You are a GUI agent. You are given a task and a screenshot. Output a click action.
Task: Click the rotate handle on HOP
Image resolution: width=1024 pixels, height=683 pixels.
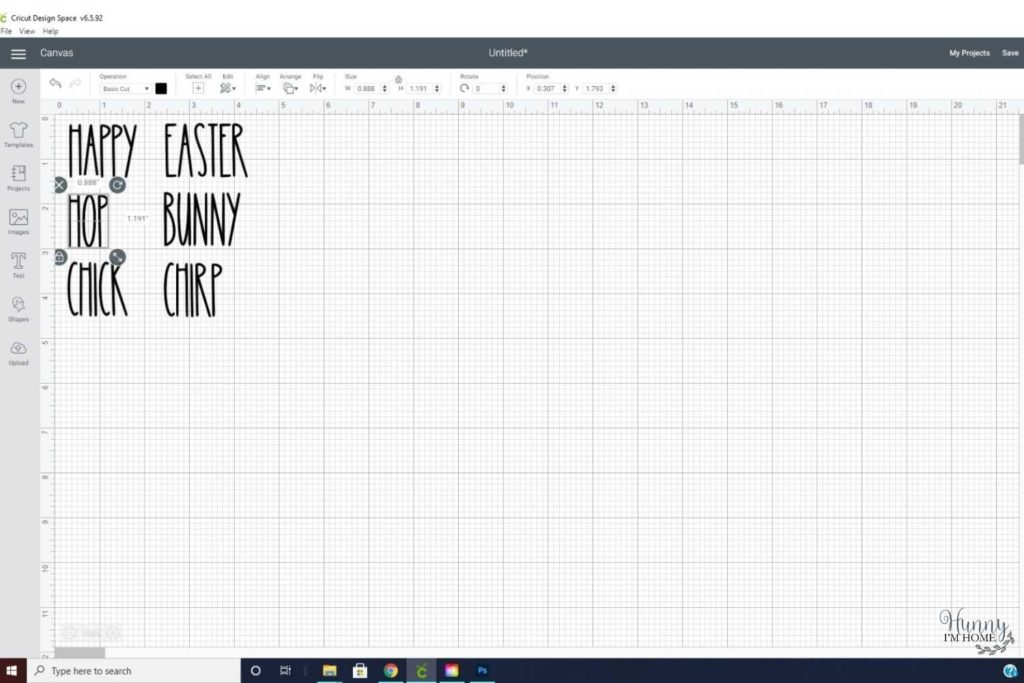(118, 185)
